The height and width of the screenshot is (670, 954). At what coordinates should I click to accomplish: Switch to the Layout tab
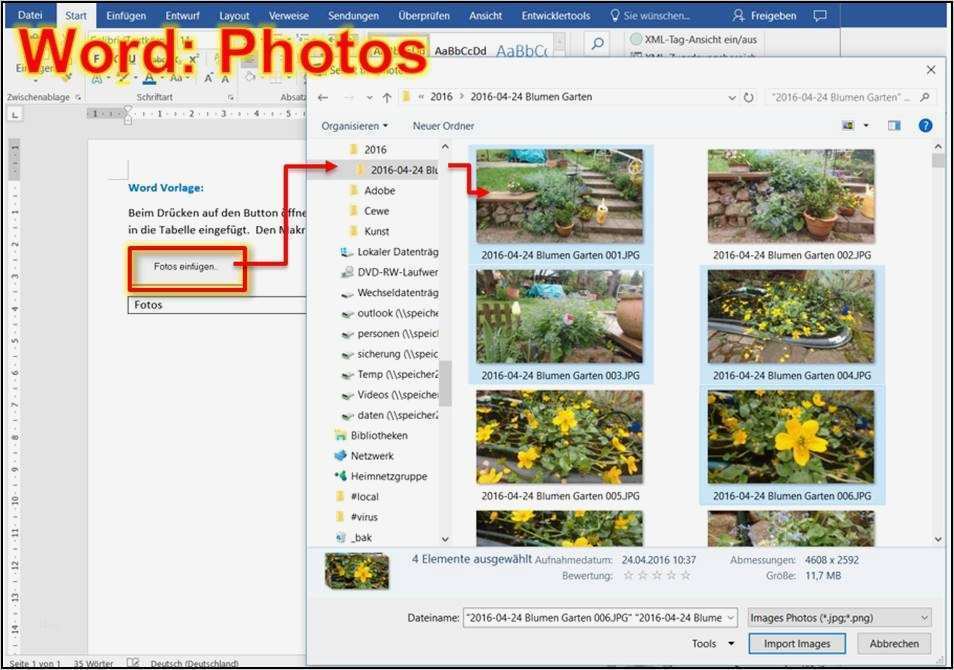tap(234, 16)
